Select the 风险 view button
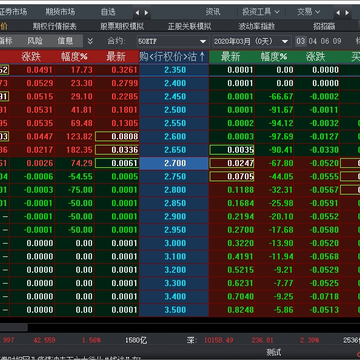The height and width of the screenshot is (360, 360). coord(35,41)
